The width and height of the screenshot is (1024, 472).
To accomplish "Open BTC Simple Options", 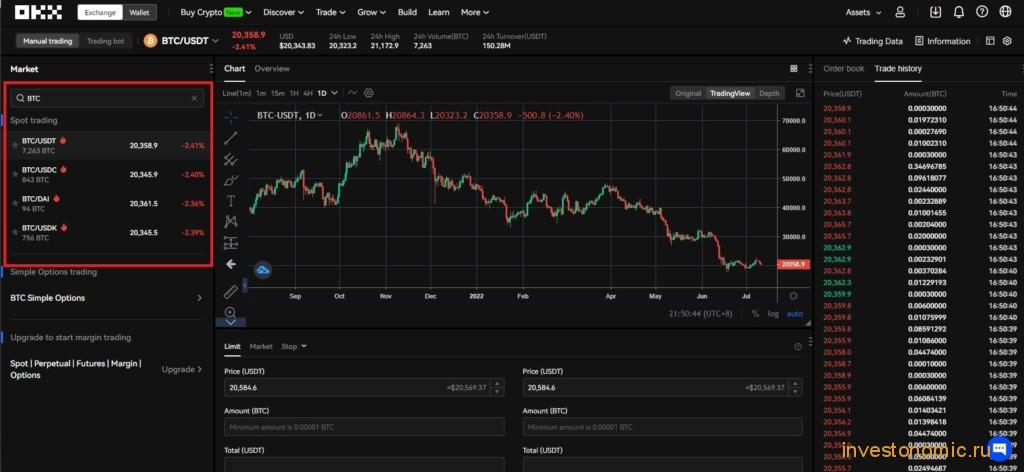I will [x=106, y=298].
